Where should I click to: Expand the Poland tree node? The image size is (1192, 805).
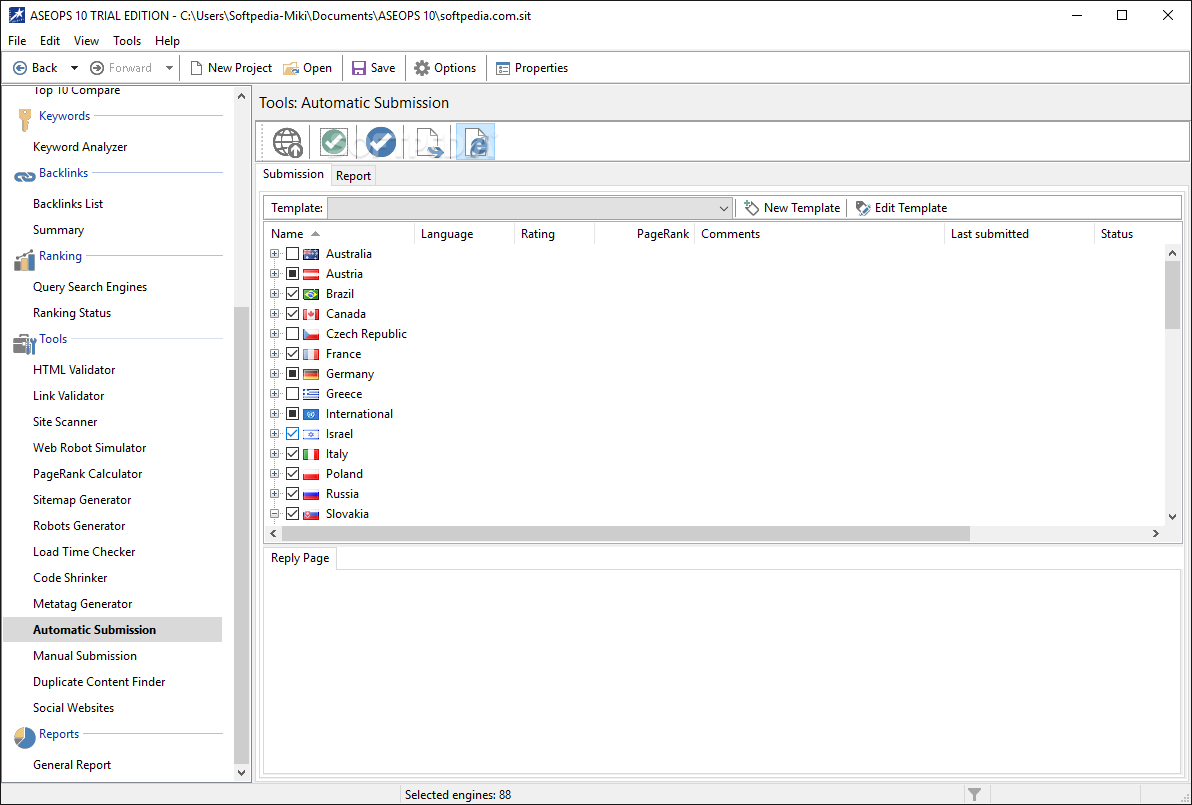point(274,474)
